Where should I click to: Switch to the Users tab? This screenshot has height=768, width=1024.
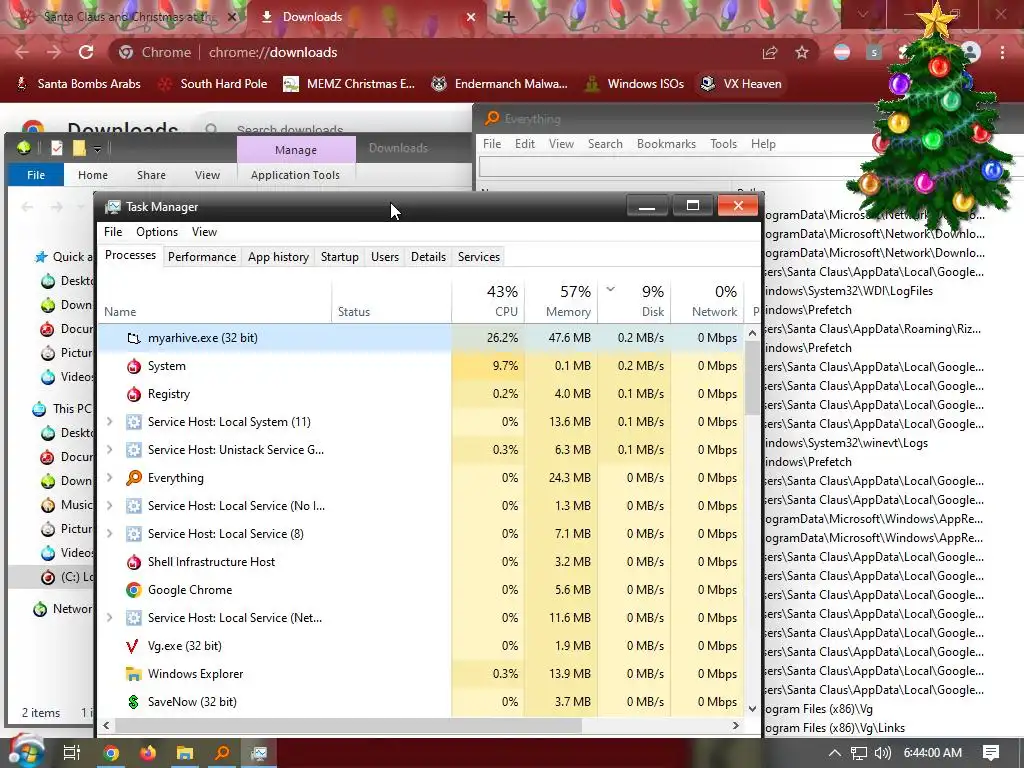pos(385,257)
